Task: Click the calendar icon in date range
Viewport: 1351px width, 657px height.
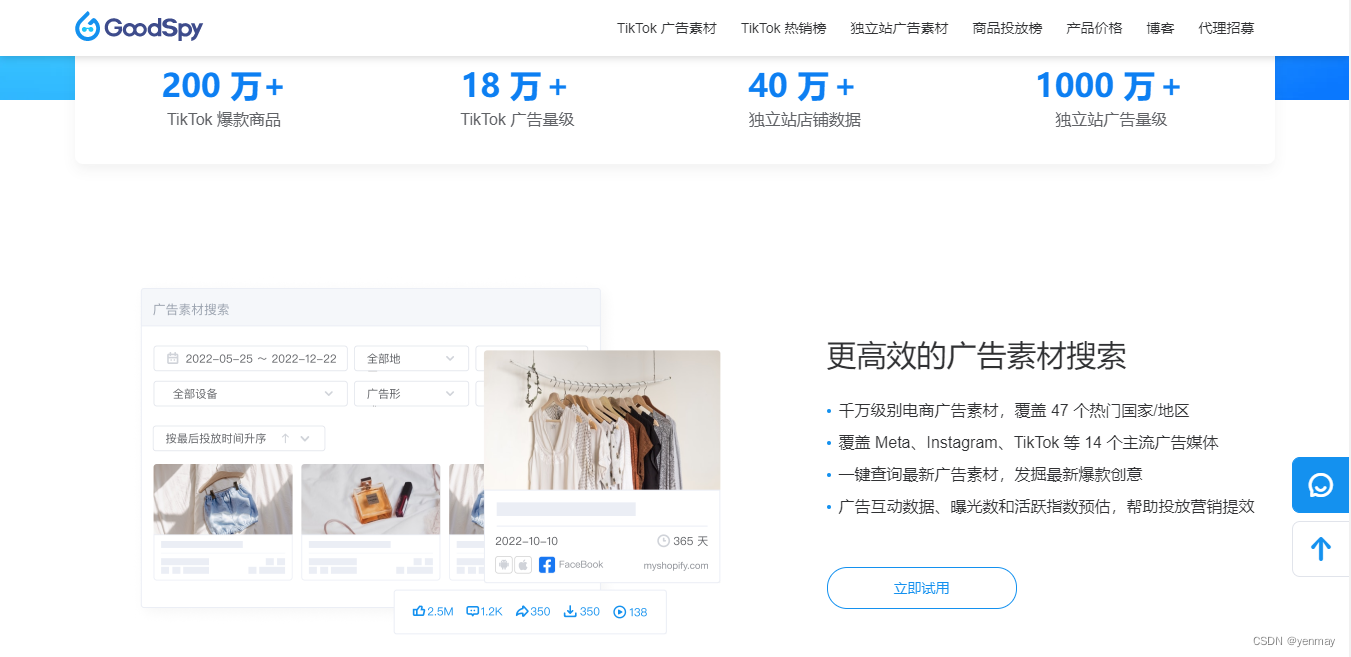Action: point(172,358)
